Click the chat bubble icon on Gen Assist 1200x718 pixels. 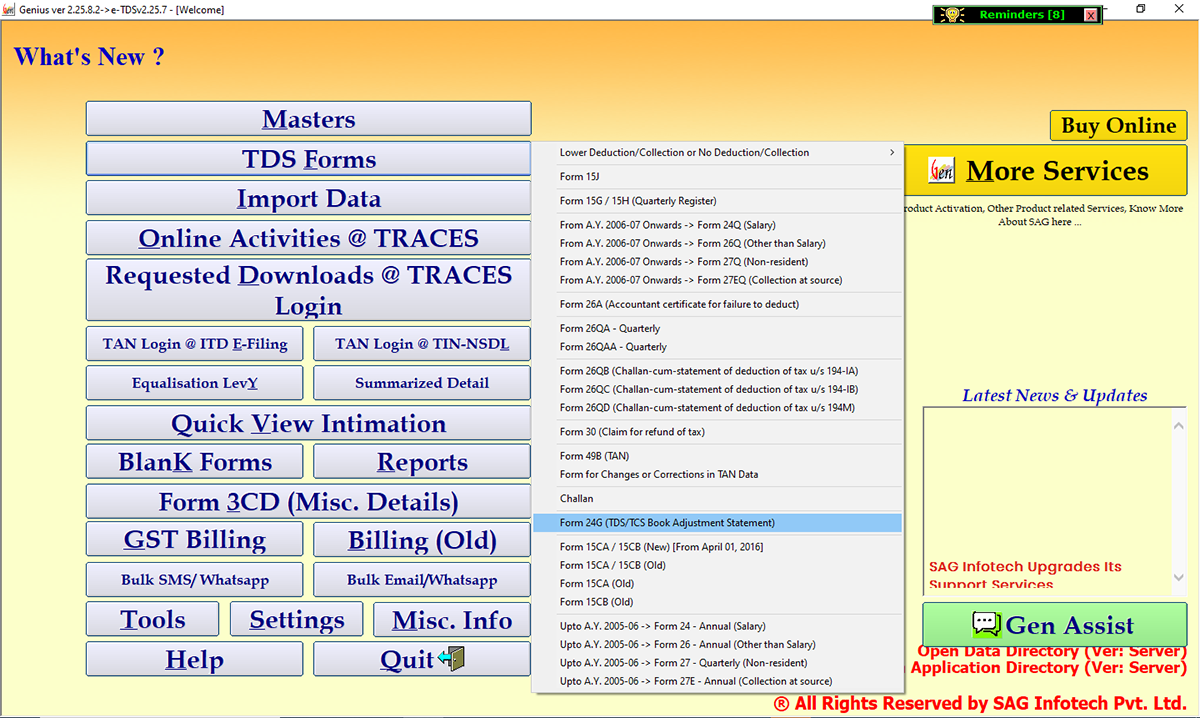(x=986, y=625)
